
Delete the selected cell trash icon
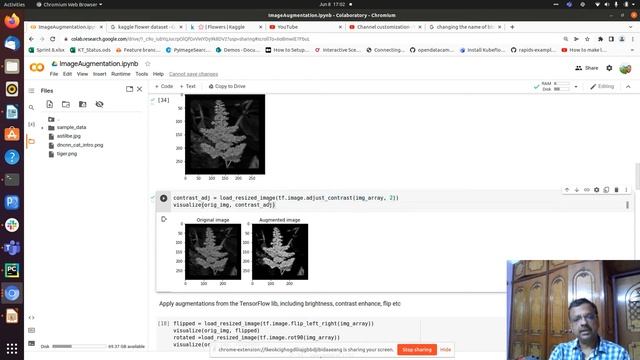point(616,190)
